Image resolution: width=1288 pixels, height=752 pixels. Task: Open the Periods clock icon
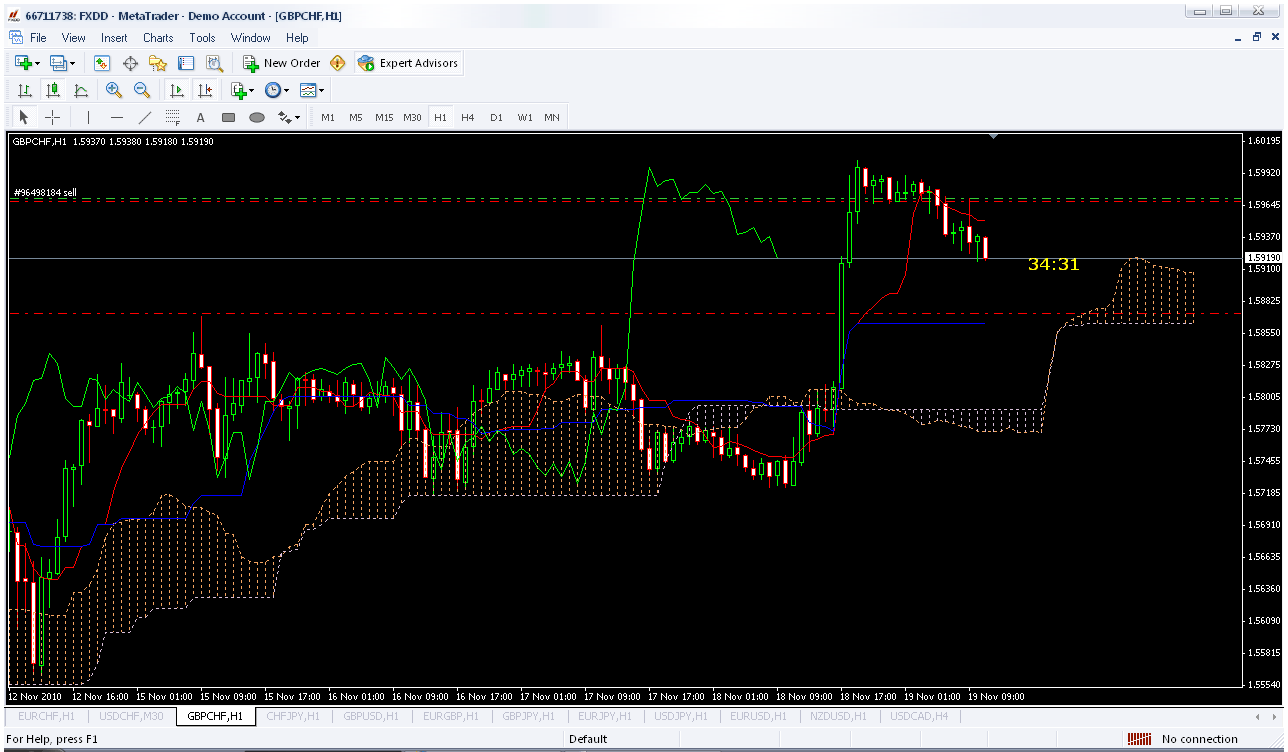[272, 90]
